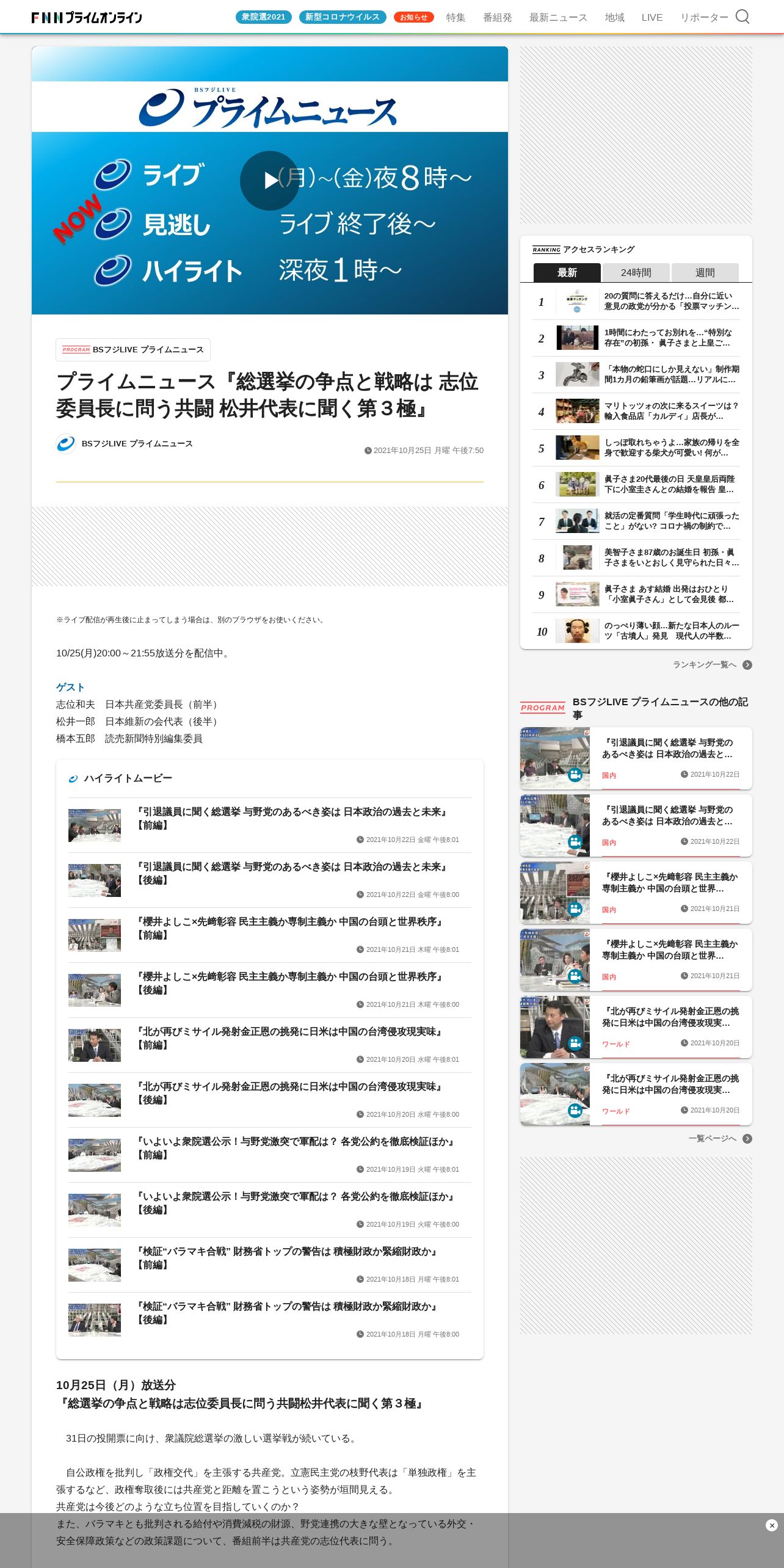Open the 特集 menu
Screen dimensions: 784x1568
pyautogui.click(x=456, y=18)
